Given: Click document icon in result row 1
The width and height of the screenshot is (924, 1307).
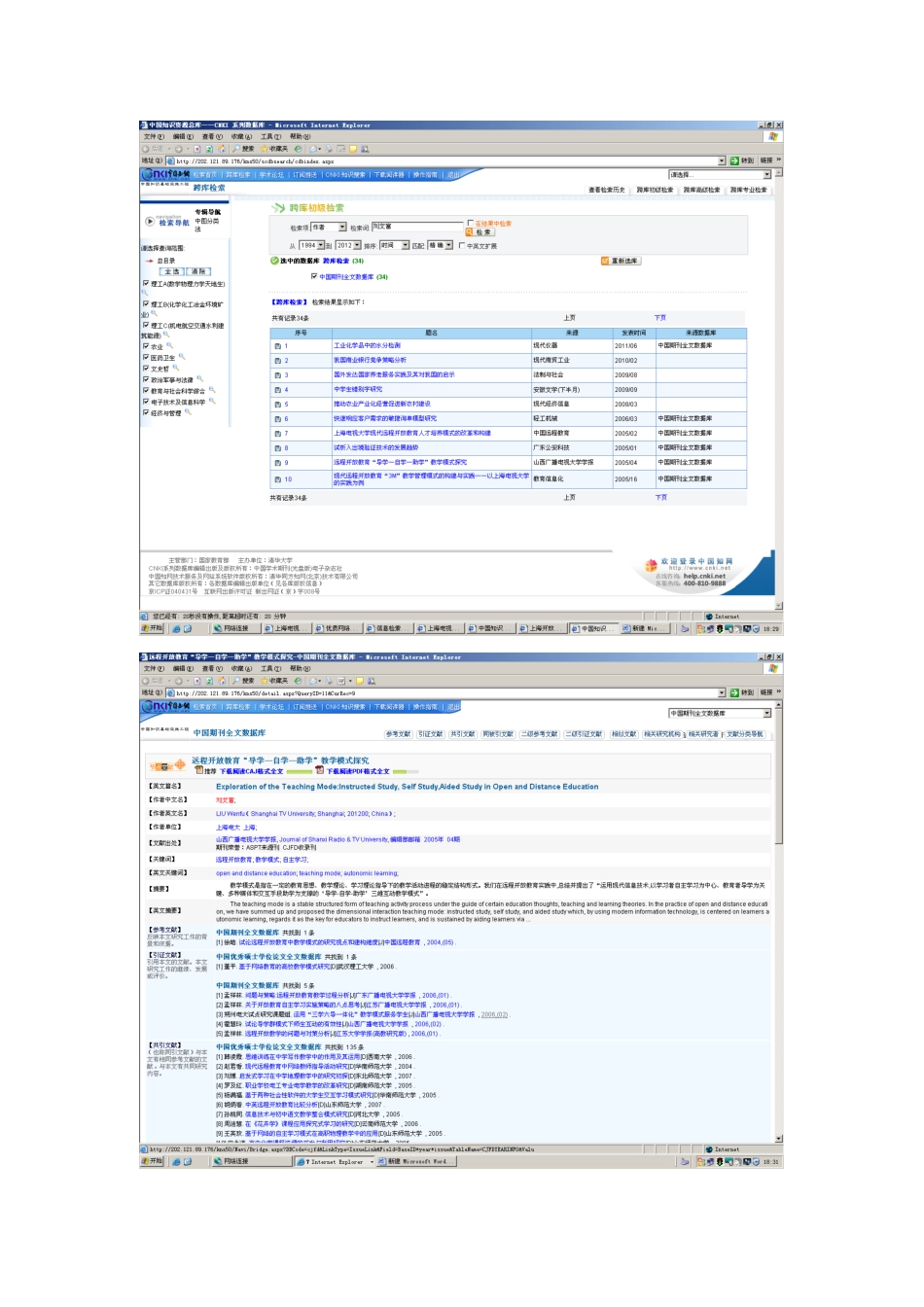Looking at the screenshot, I should point(277,346).
